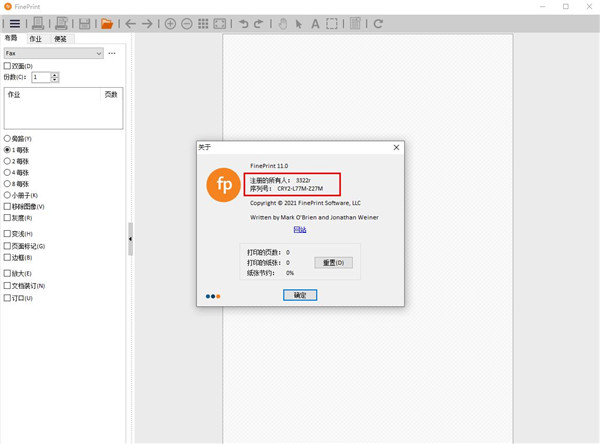
Task: Expand the Fax printer dropdown
Action: point(54,53)
